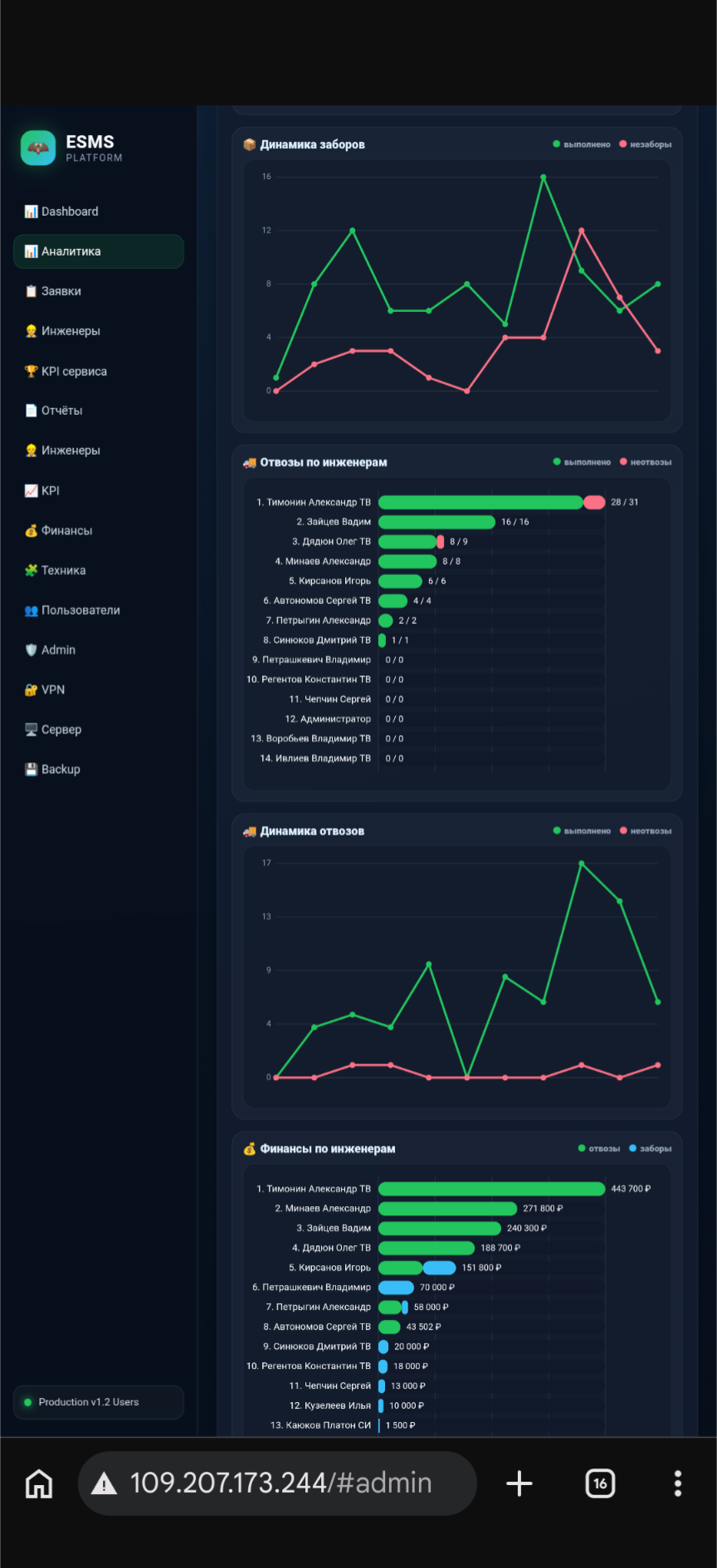
Task: Tap the insecure connection warning icon
Action: pyautogui.click(x=104, y=1483)
